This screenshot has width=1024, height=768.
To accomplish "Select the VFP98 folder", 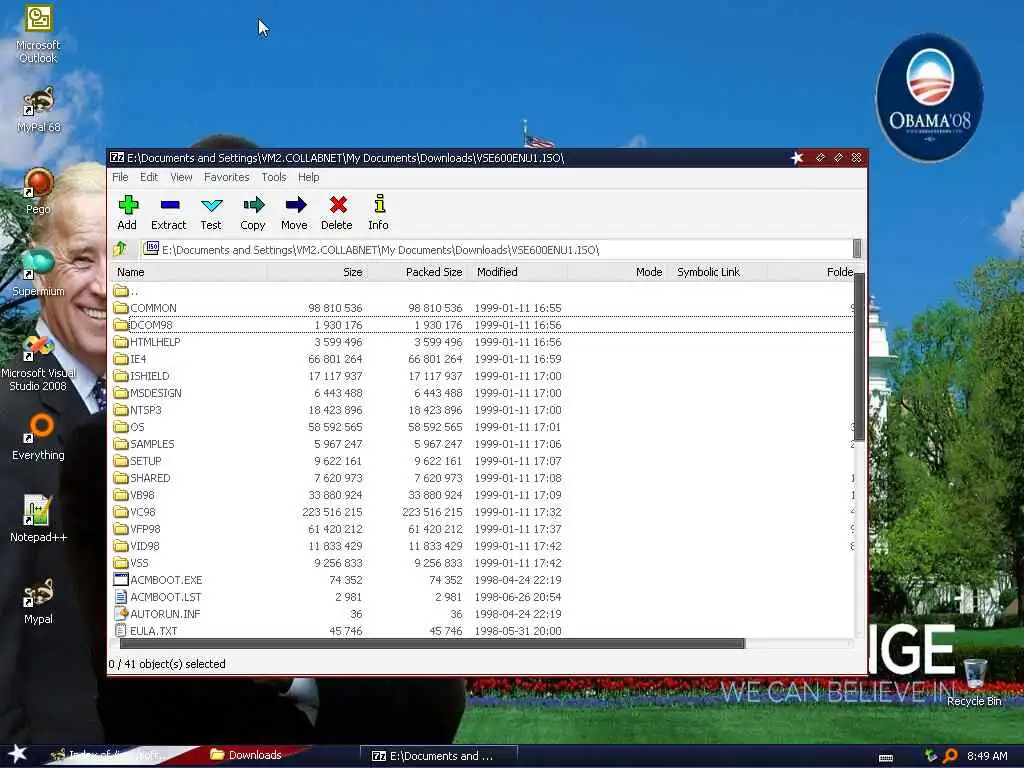I will [137, 528].
